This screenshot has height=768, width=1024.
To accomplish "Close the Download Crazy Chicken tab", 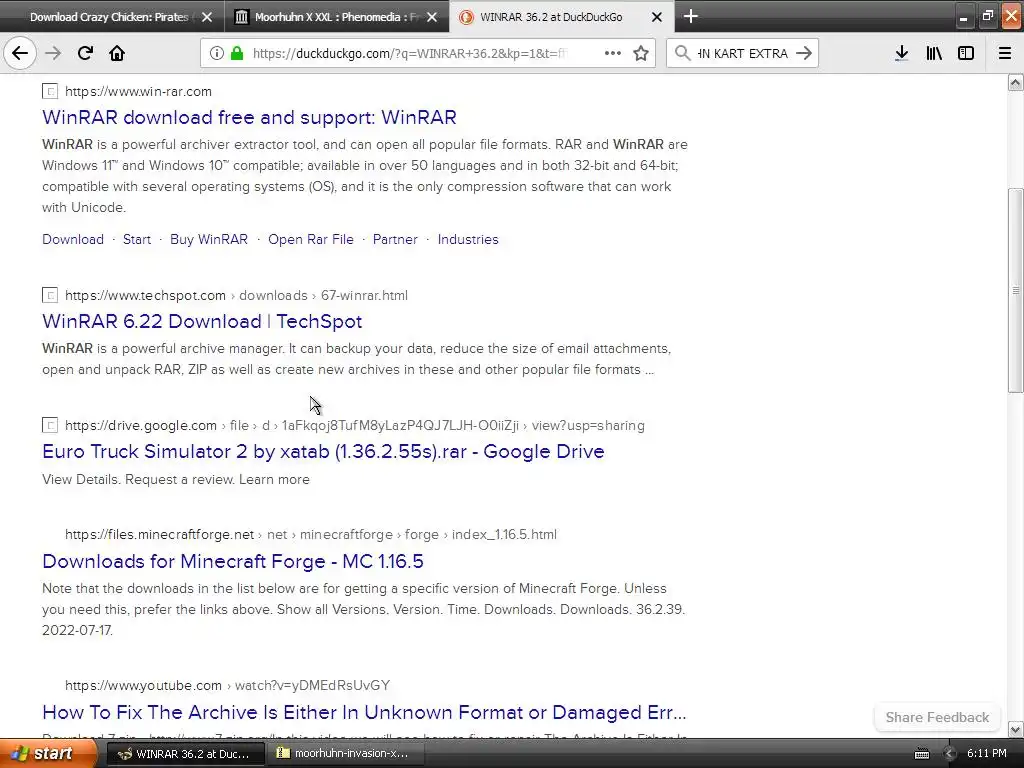I will 207,17.
